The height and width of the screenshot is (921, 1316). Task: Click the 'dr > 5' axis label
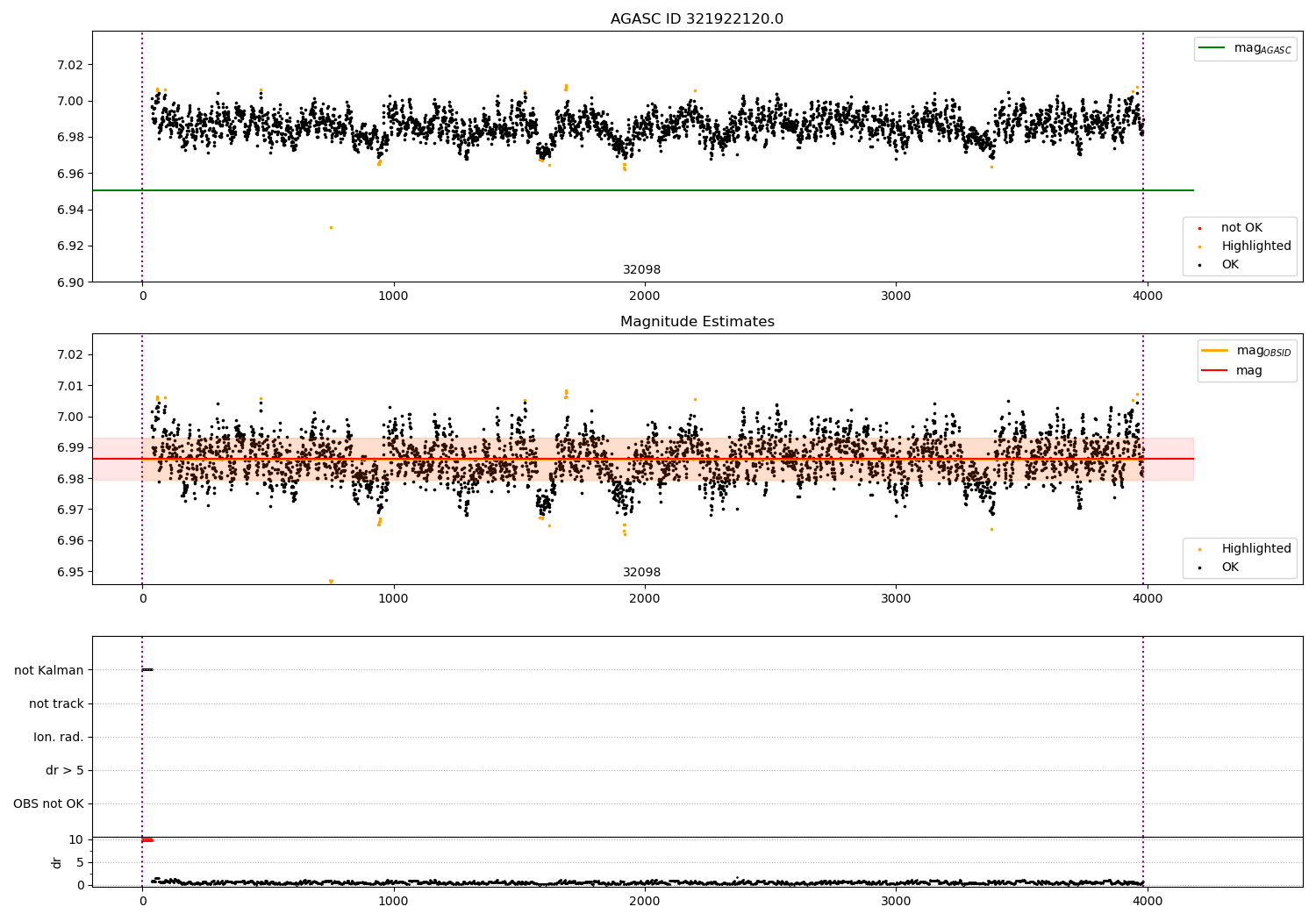point(65,770)
